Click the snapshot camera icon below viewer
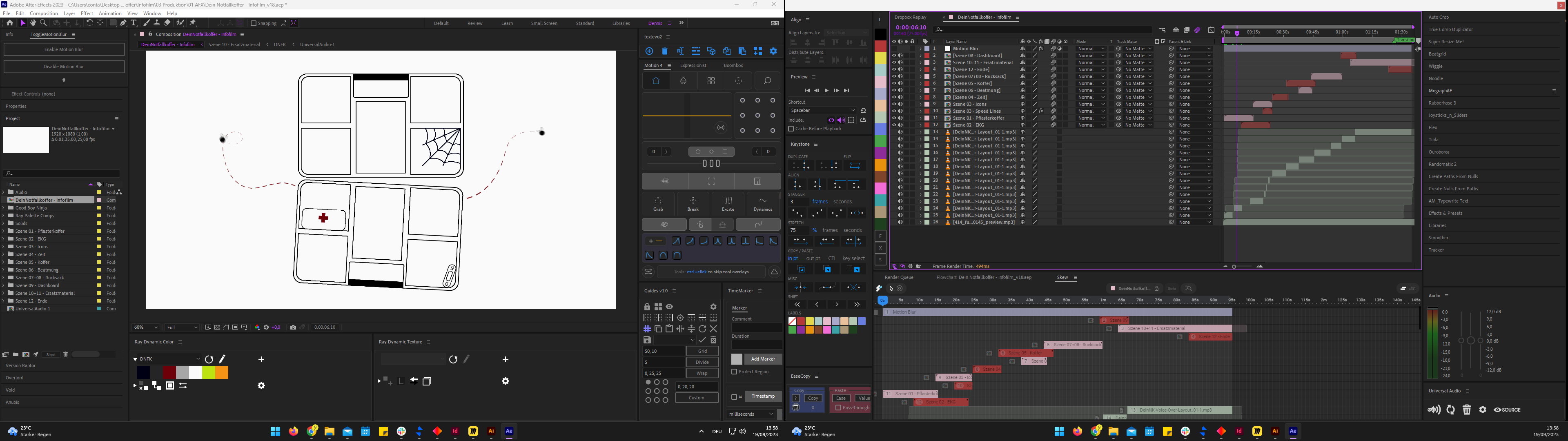Image resolution: width=1568 pixels, height=441 pixels. (x=294, y=327)
